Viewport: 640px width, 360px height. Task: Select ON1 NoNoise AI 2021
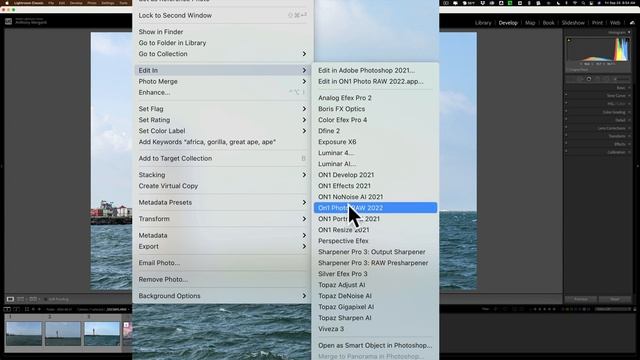(350, 197)
